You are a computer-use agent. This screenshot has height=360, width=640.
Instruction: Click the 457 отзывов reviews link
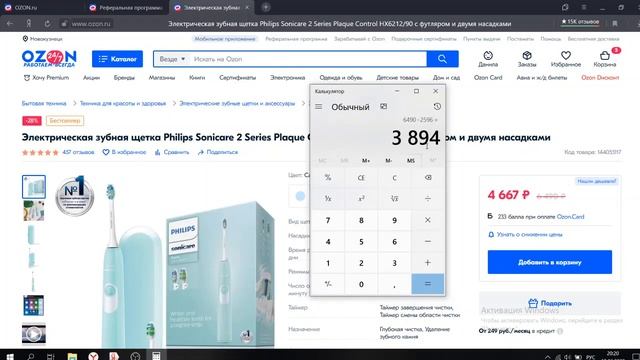tap(78, 152)
